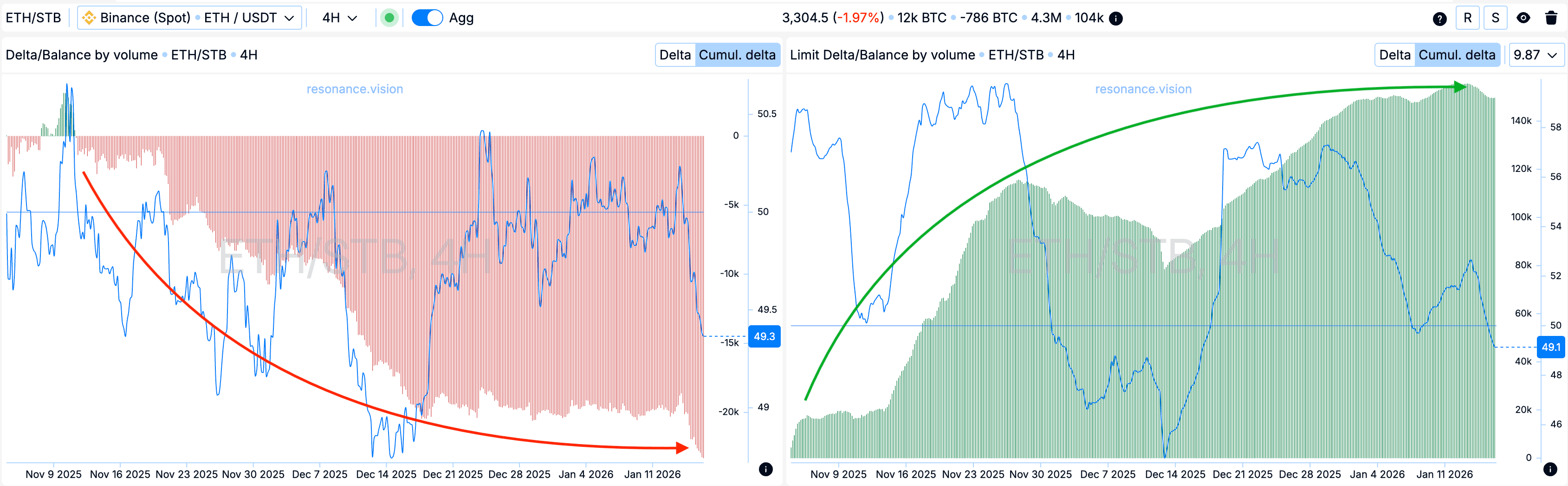The image size is (1568, 486).
Task: Open resonance.vision link on left chart
Action: click(354, 89)
